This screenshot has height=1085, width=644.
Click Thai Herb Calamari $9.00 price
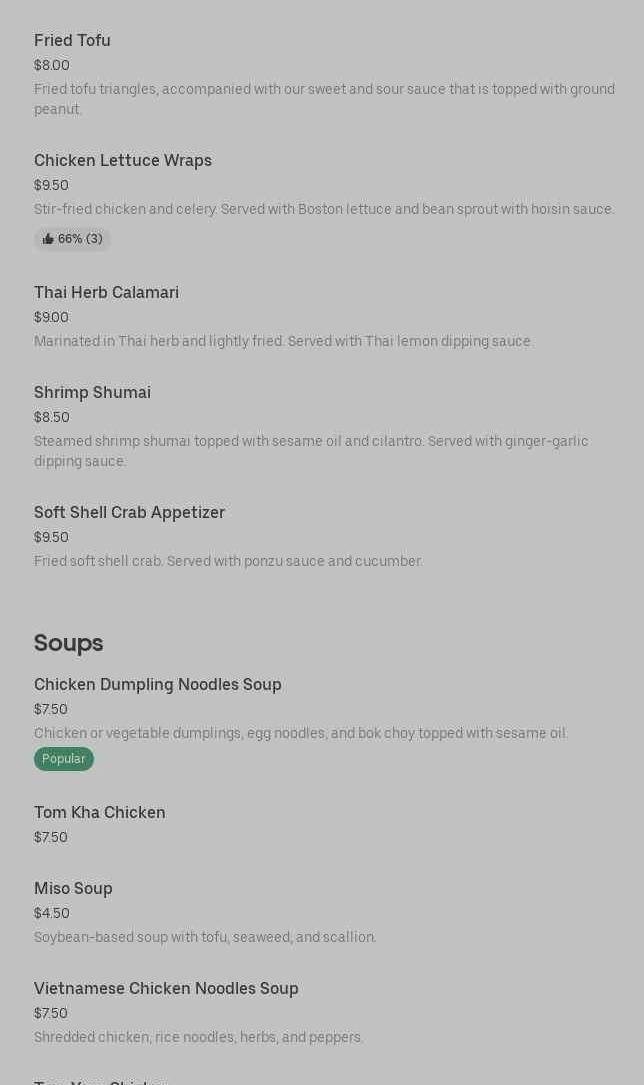51,318
